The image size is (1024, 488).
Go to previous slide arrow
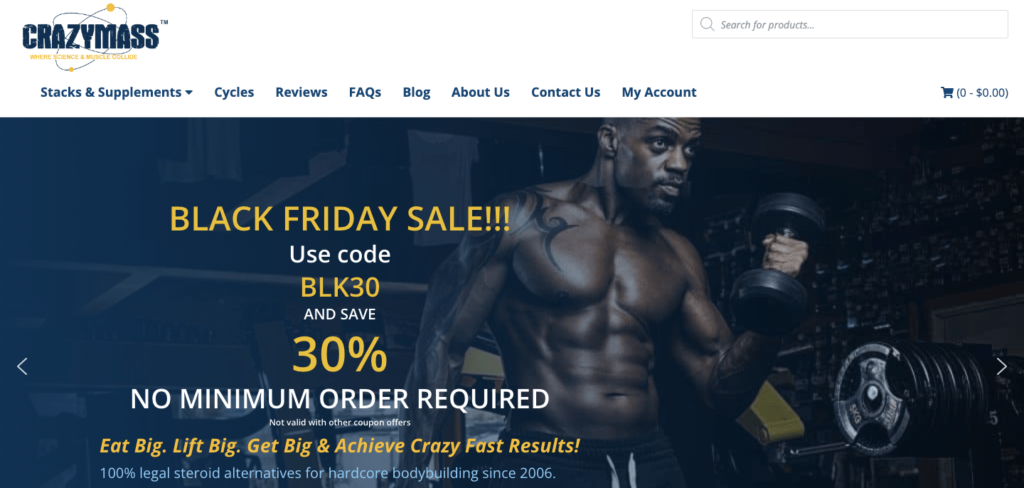pyautogui.click(x=22, y=366)
